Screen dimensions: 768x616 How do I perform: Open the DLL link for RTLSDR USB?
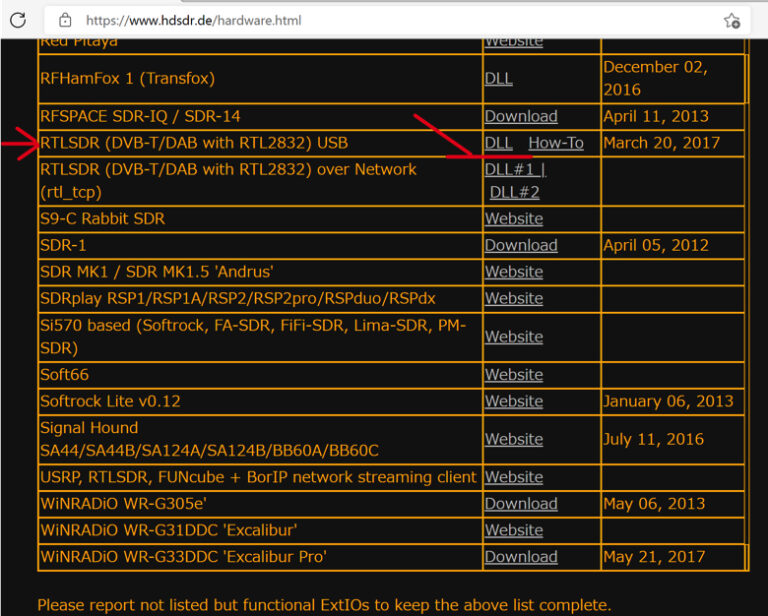pyautogui.click(x=498, y=143)
